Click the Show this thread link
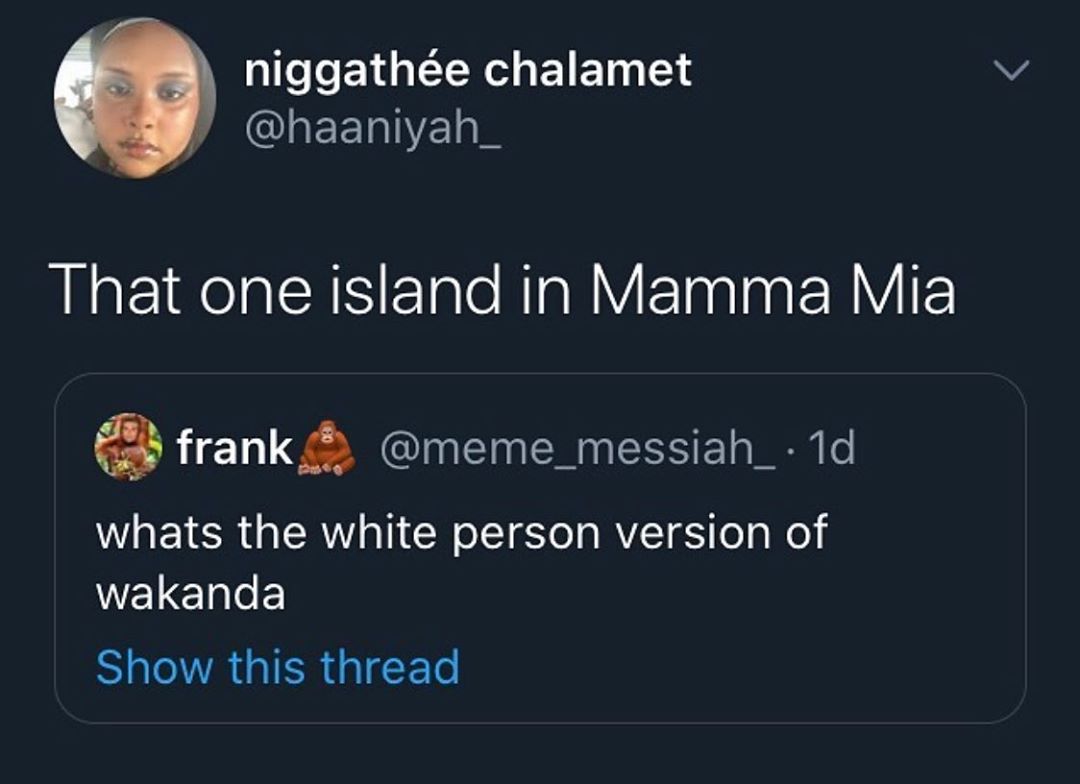Viewport: 1080px width, 784px height. 277,667
